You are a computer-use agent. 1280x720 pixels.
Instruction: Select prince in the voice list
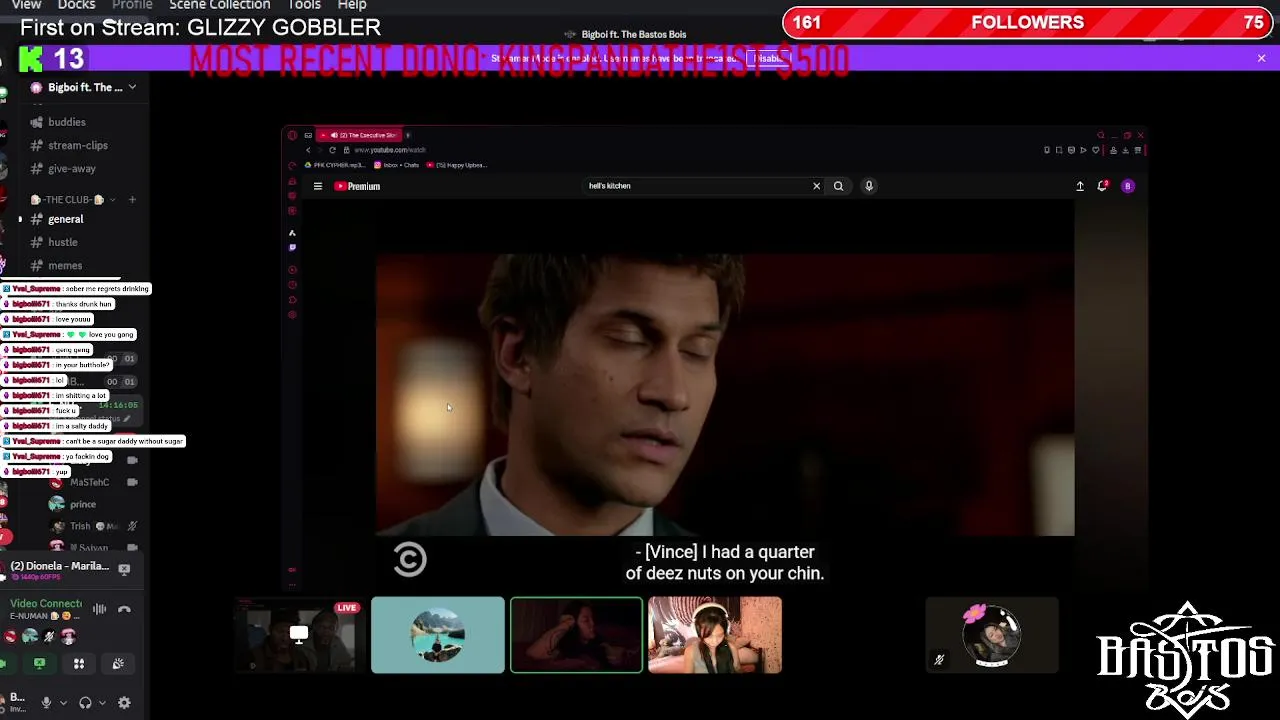[x=83, y=504]
